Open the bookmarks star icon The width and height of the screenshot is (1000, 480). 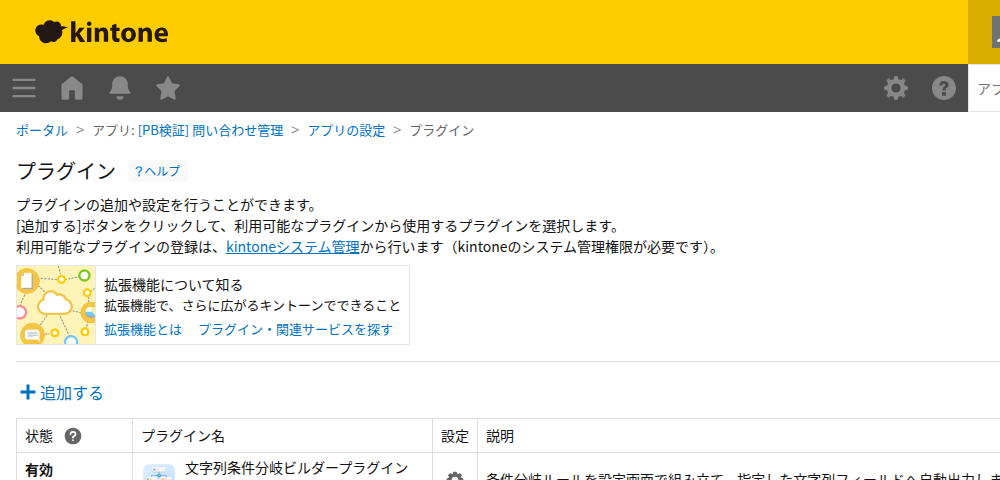click(168, 88)
